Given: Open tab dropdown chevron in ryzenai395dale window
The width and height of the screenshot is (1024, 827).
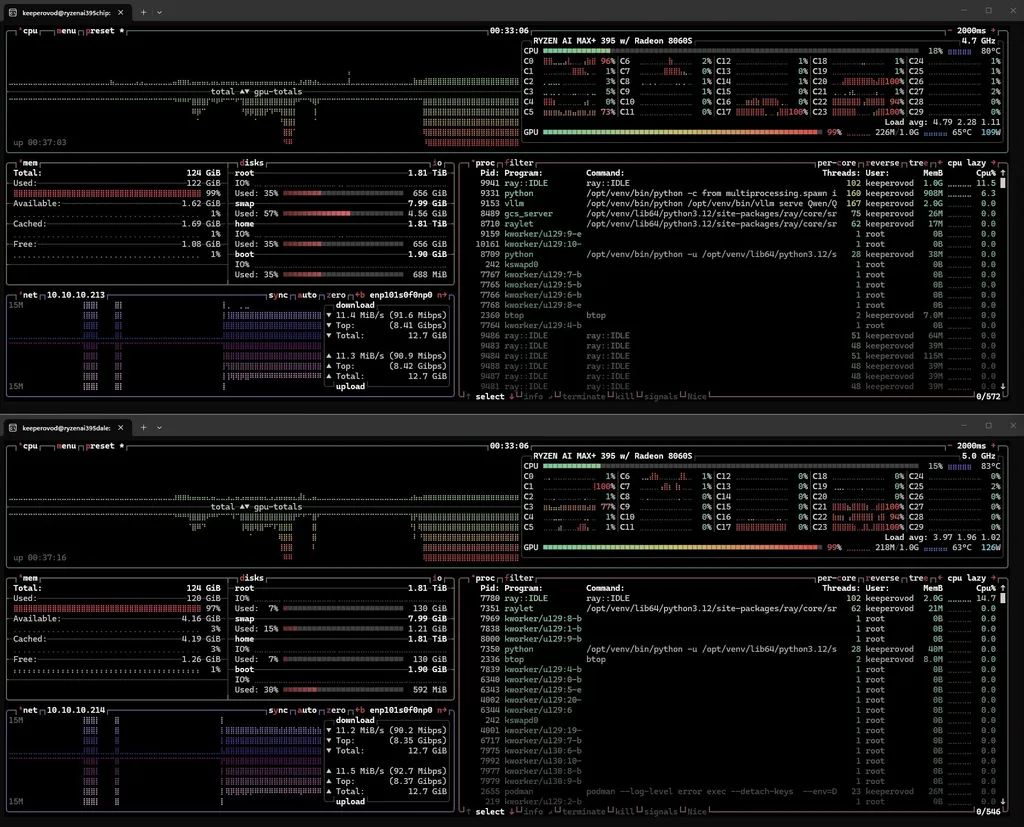Looking at the screenshot, I should 159,428.
